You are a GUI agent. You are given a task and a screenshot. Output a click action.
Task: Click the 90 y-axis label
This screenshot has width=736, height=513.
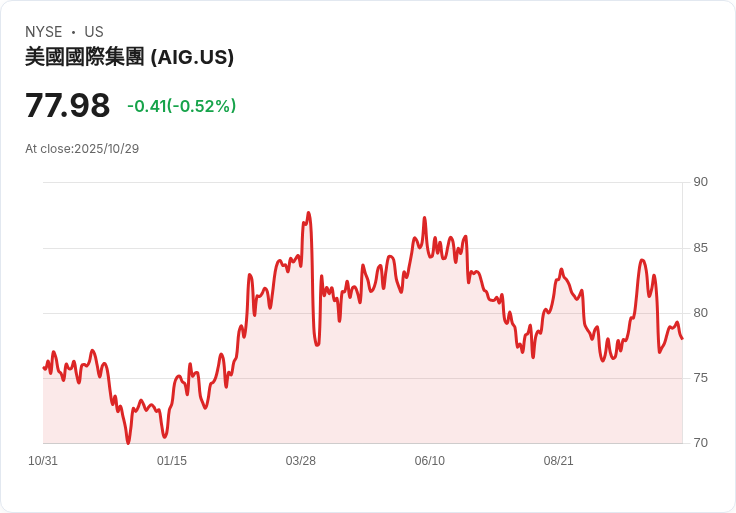700,182
